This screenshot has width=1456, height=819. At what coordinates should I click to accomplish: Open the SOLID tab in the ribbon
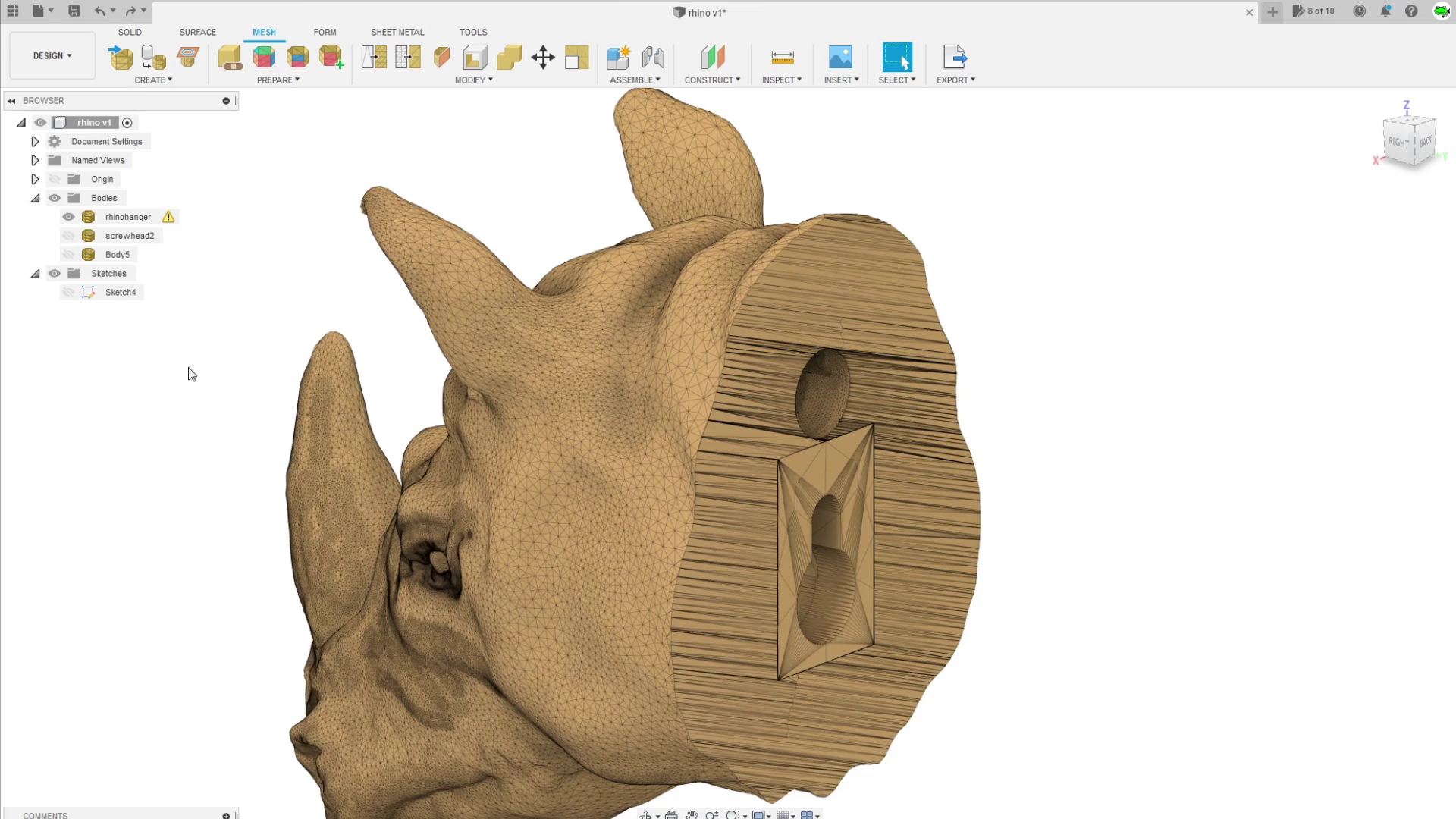(130, 32)
